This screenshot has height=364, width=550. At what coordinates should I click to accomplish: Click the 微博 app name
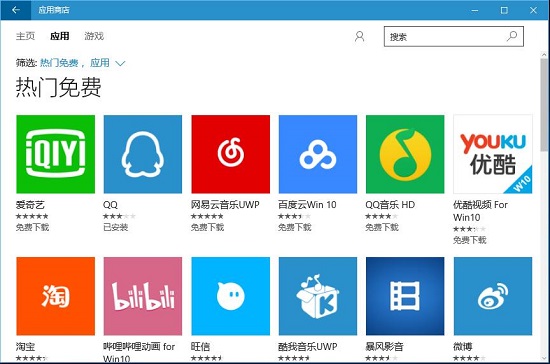463,346
